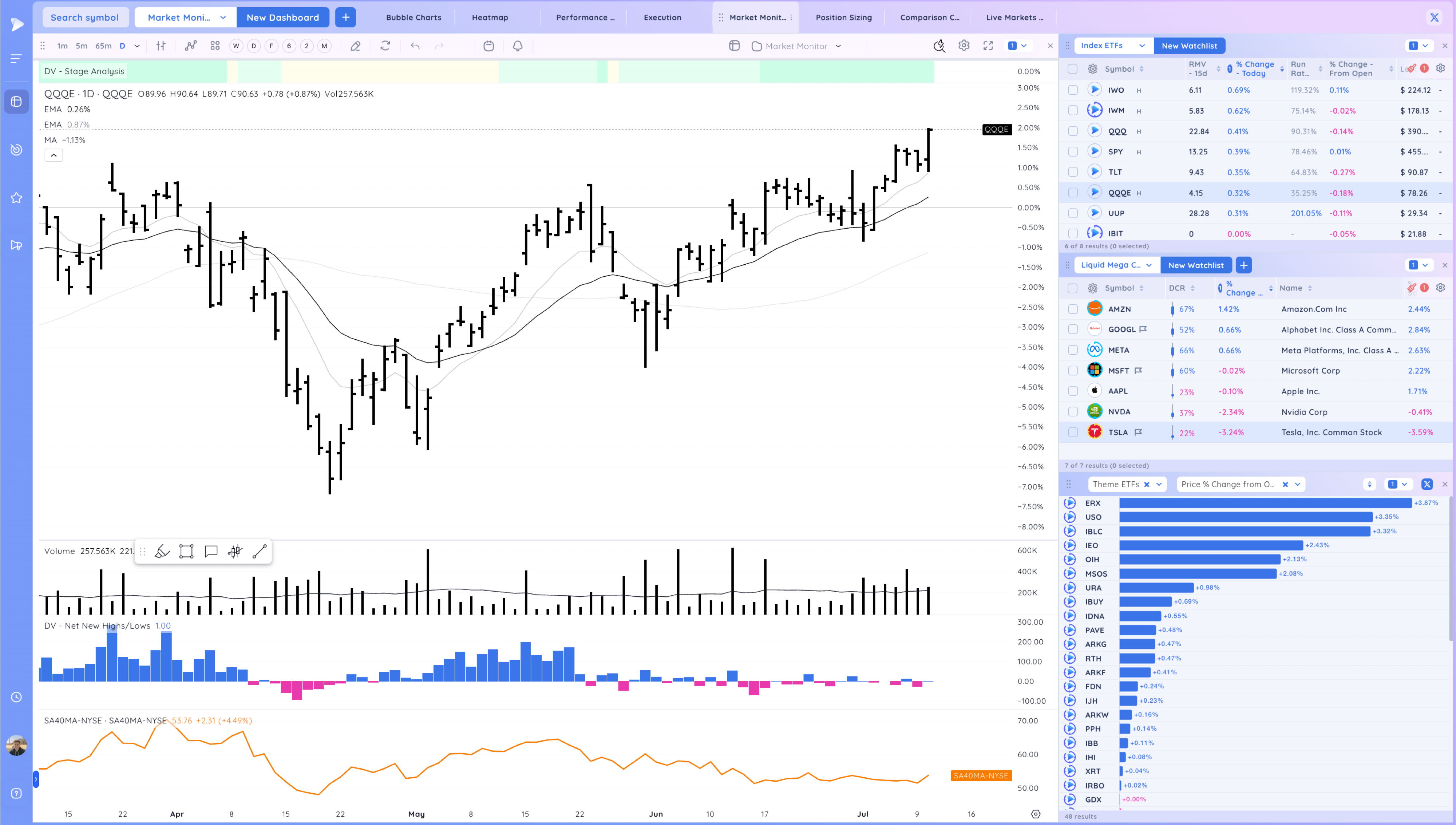Click the Search symbol field
Viewport: 1456px width, 825px height.
pos(85,17)
